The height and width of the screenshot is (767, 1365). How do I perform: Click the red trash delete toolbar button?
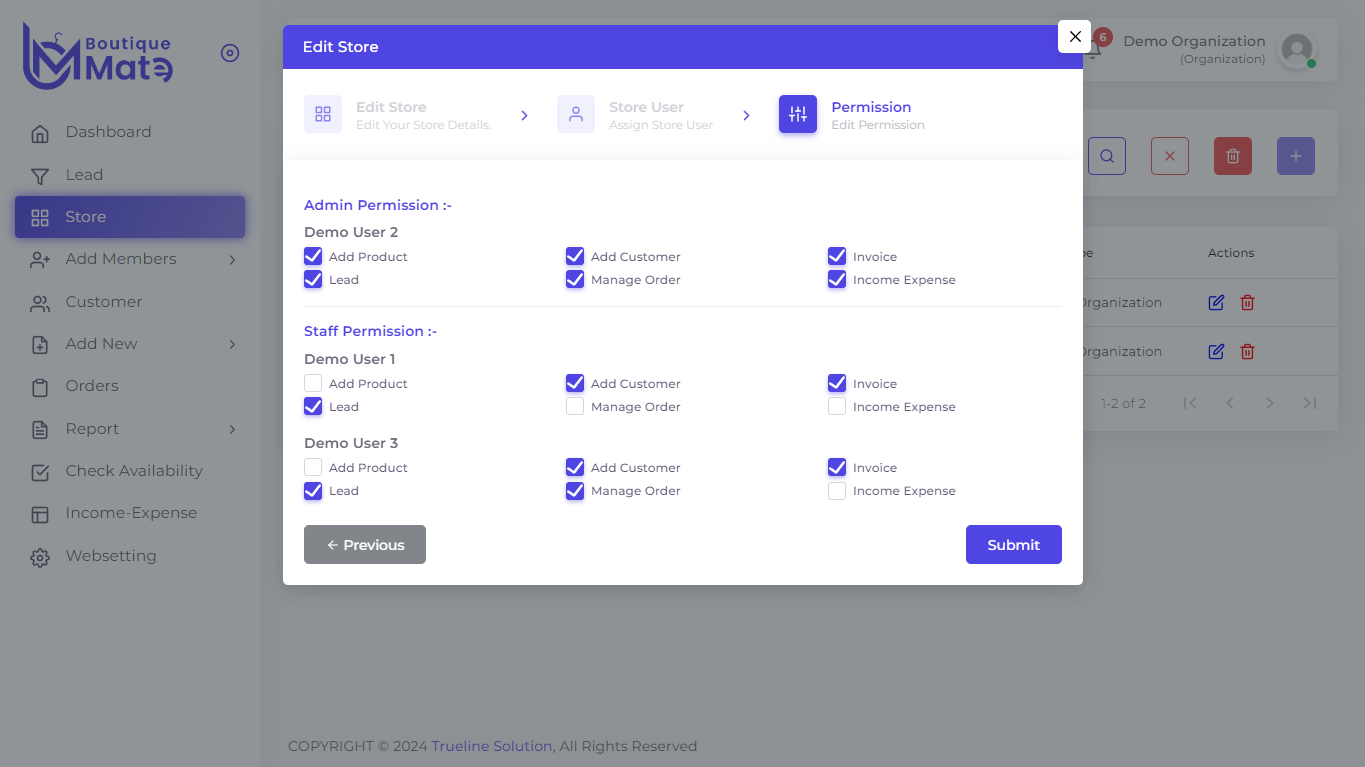pos(1233,156)
